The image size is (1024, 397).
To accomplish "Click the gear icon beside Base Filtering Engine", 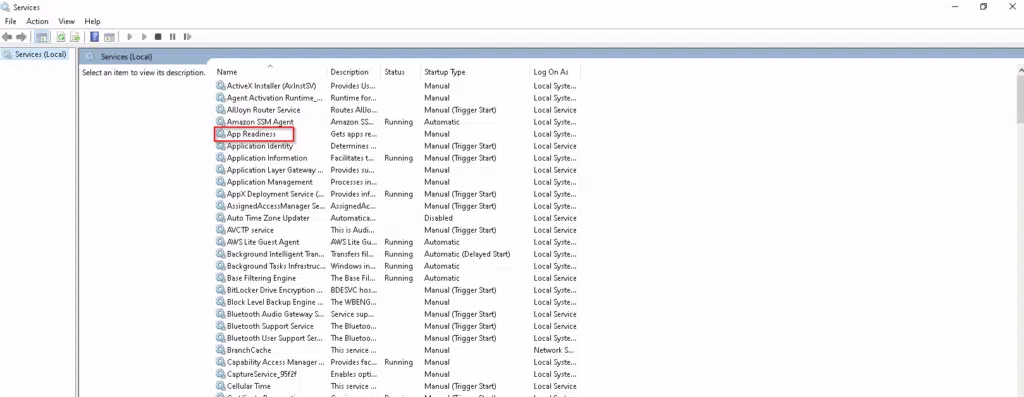I will 221,278.
